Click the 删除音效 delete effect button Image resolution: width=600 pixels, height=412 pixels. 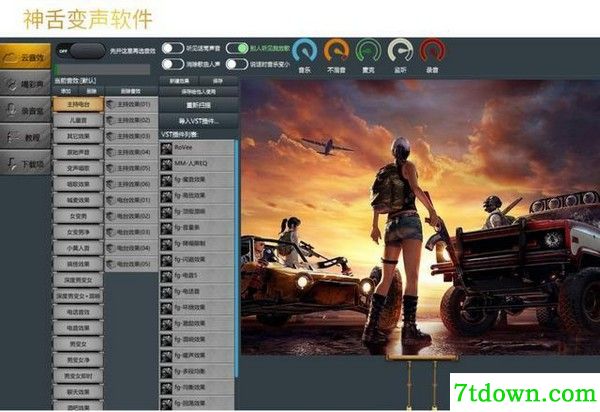pos(131,91)
